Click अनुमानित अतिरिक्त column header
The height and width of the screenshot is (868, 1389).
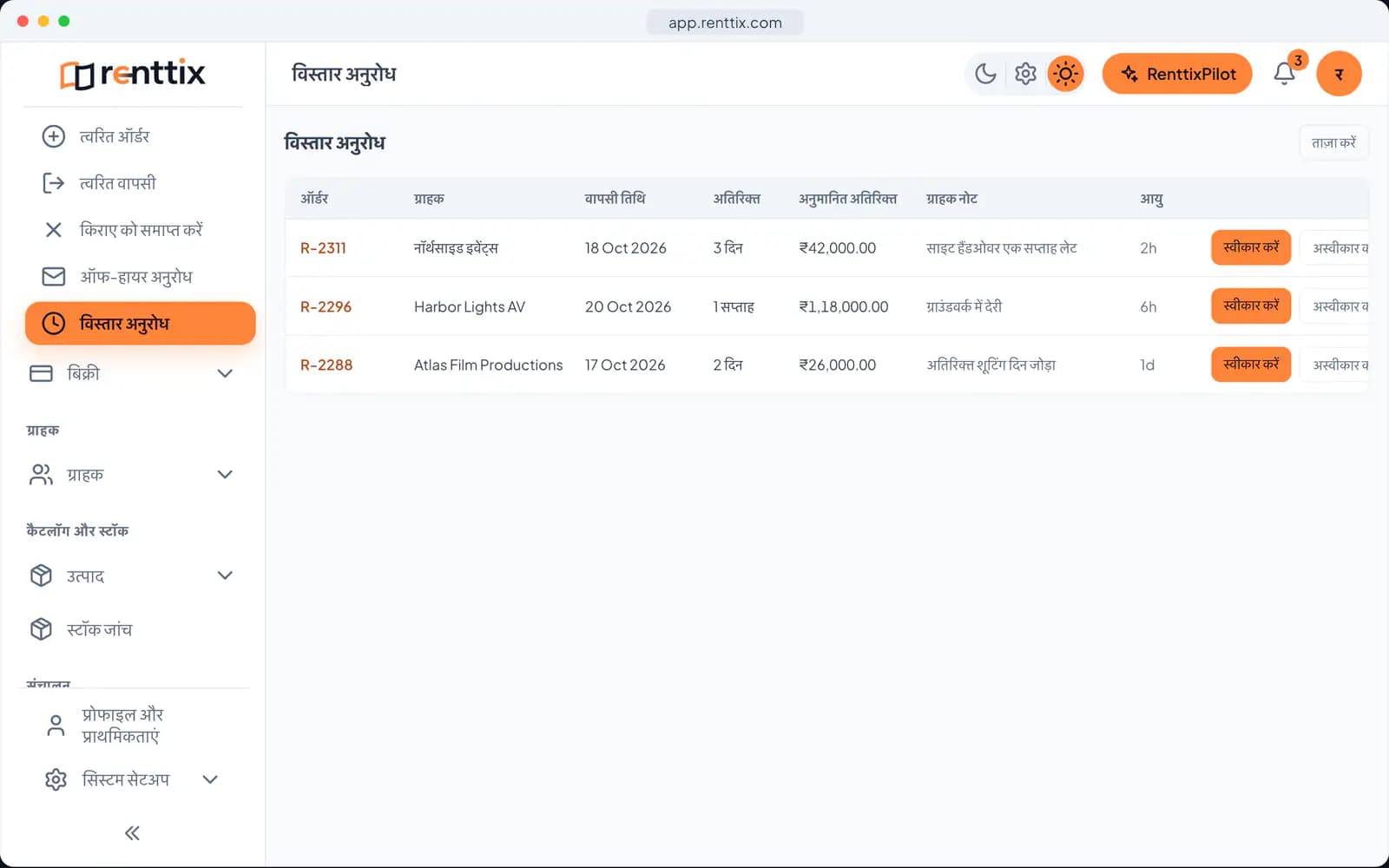[847, 199]
